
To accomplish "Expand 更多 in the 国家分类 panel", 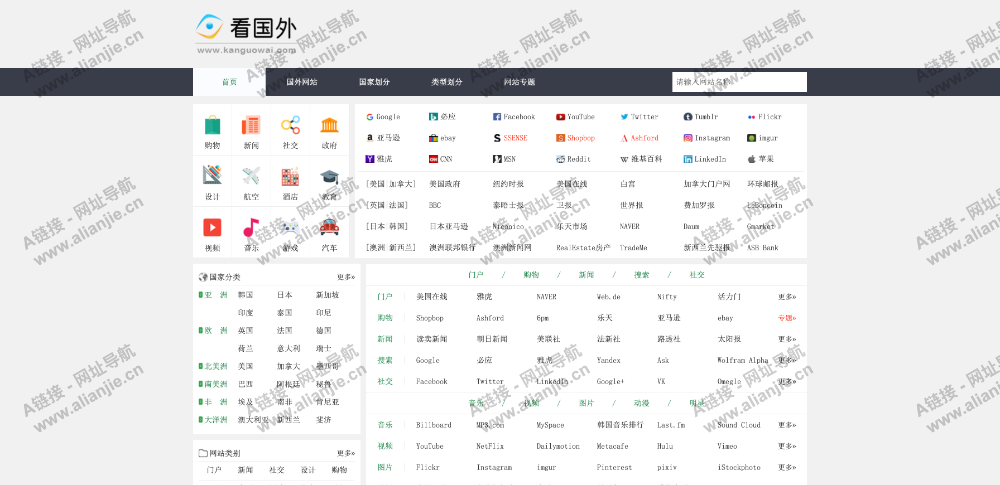I will pyautogui.click(x=346, y=277).
